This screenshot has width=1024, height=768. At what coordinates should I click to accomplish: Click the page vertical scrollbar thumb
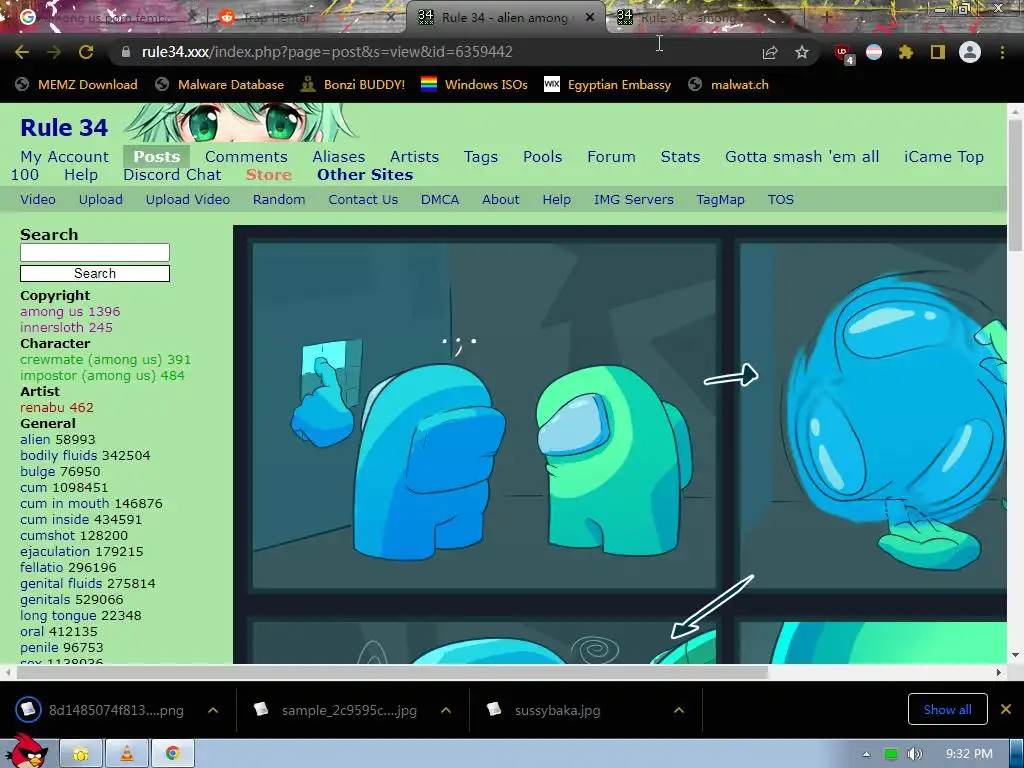pos(1014,184)
